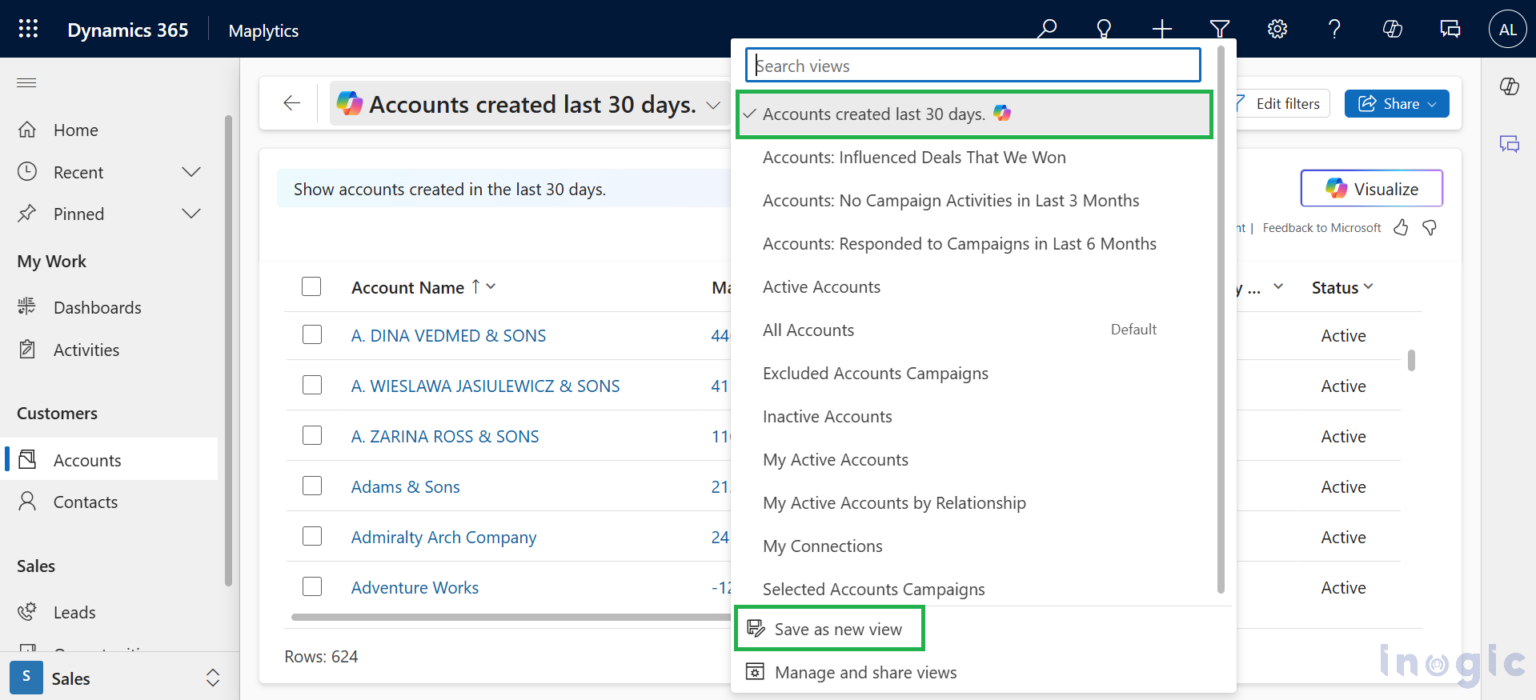1536x700 pixels.
Task: Open the Dynamics 365 app launcher
Action: pyautogui.click(x=27, y=28)
